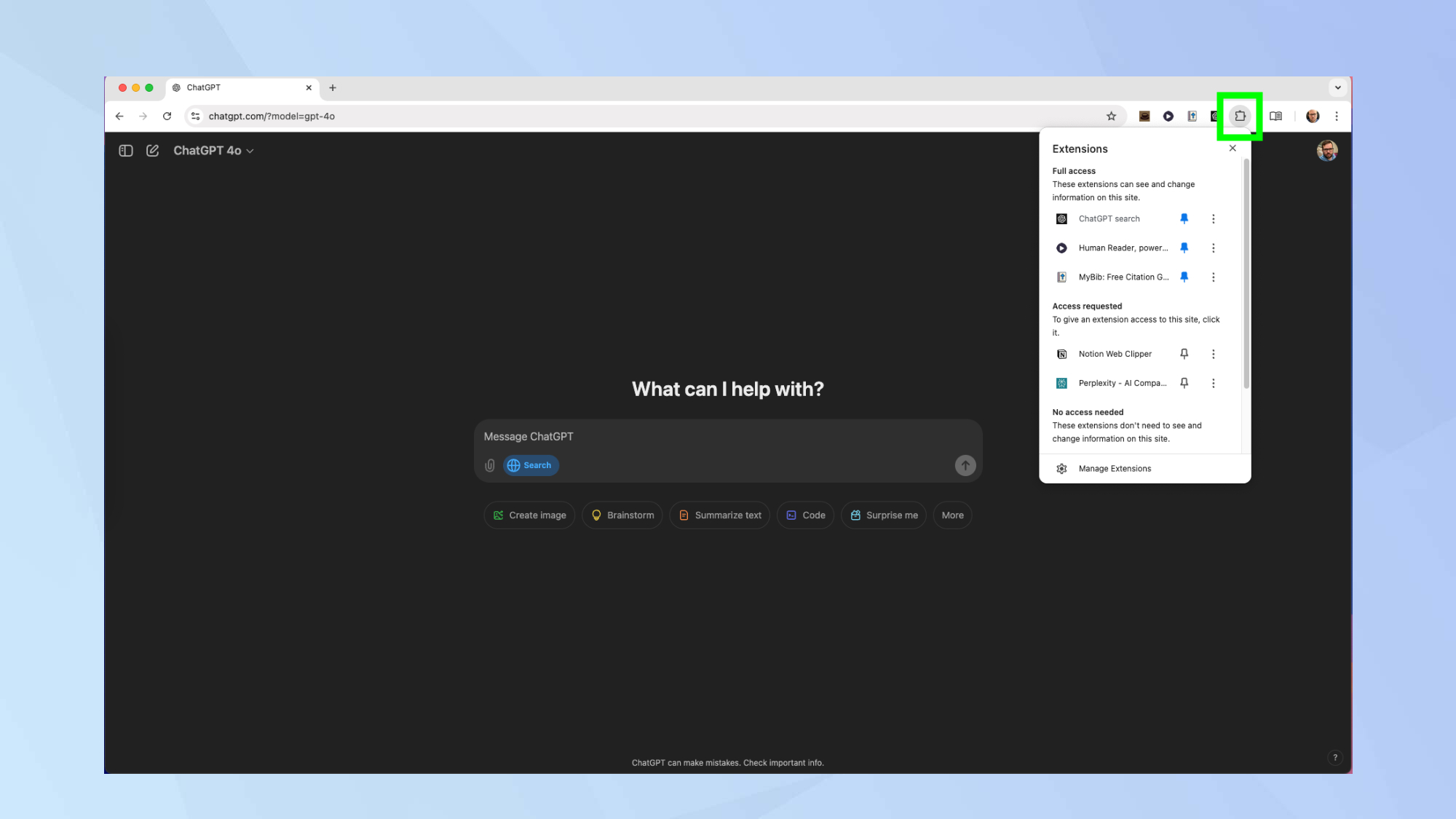Expand ChatGPT search extension options menu

(1214, 218)
